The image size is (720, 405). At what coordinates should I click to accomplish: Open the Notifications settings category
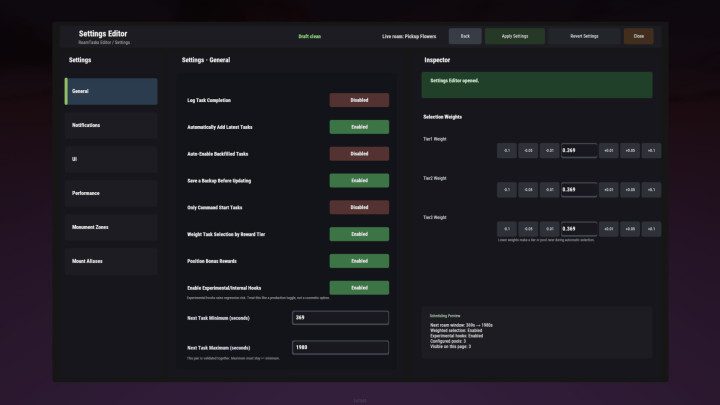click(x=111, y=125)
